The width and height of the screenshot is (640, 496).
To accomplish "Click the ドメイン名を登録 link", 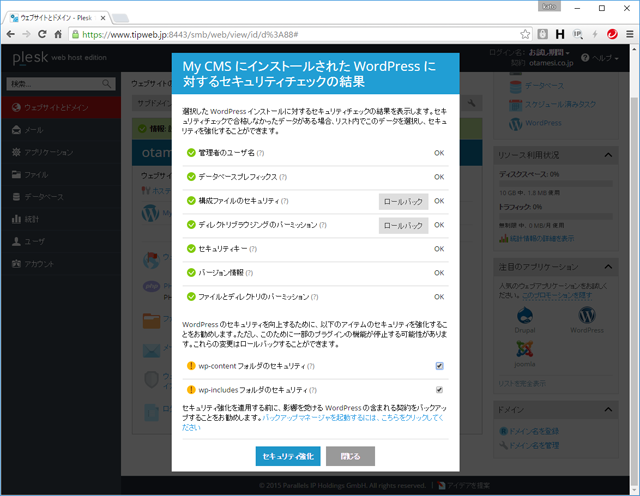I will pos(534,431).
